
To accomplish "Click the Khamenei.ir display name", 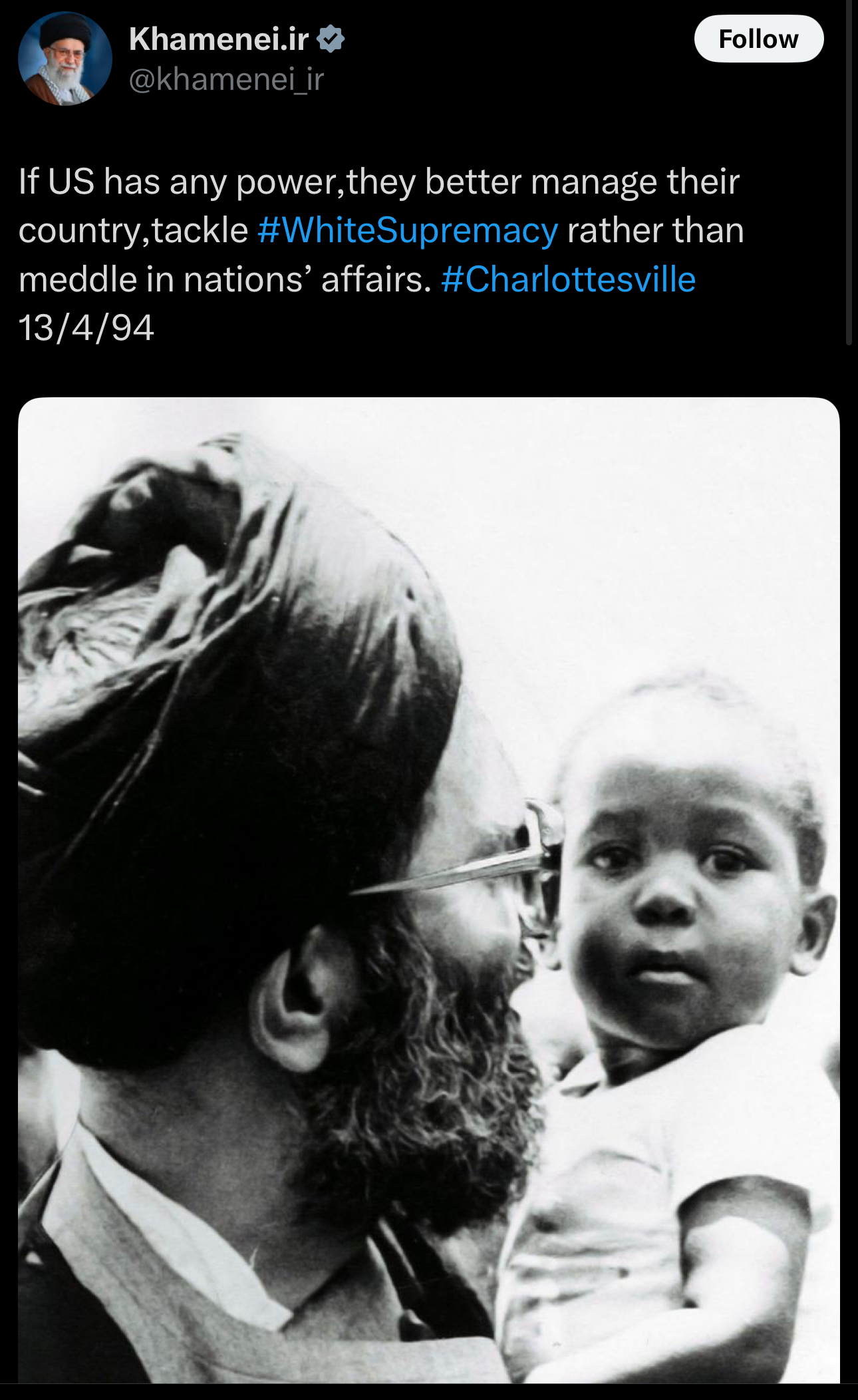I will point(219,39).
